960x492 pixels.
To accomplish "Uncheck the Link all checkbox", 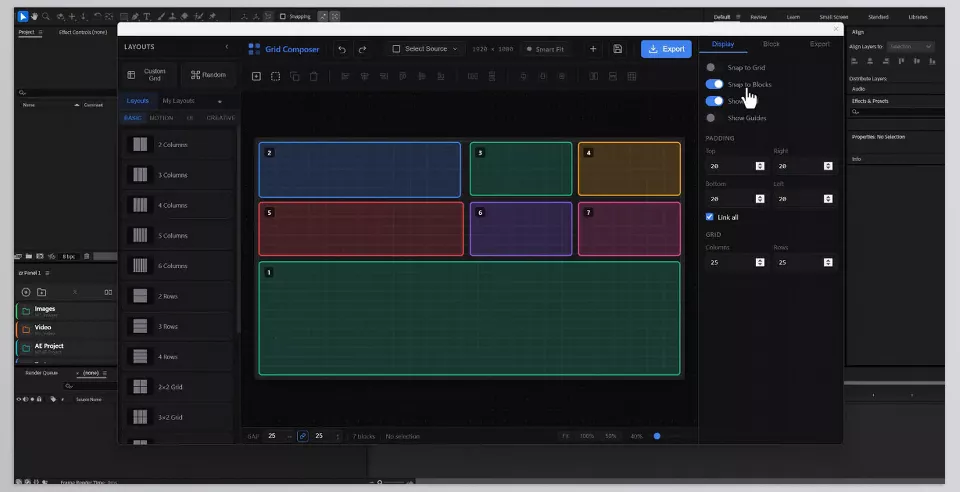I will (710, 217).
